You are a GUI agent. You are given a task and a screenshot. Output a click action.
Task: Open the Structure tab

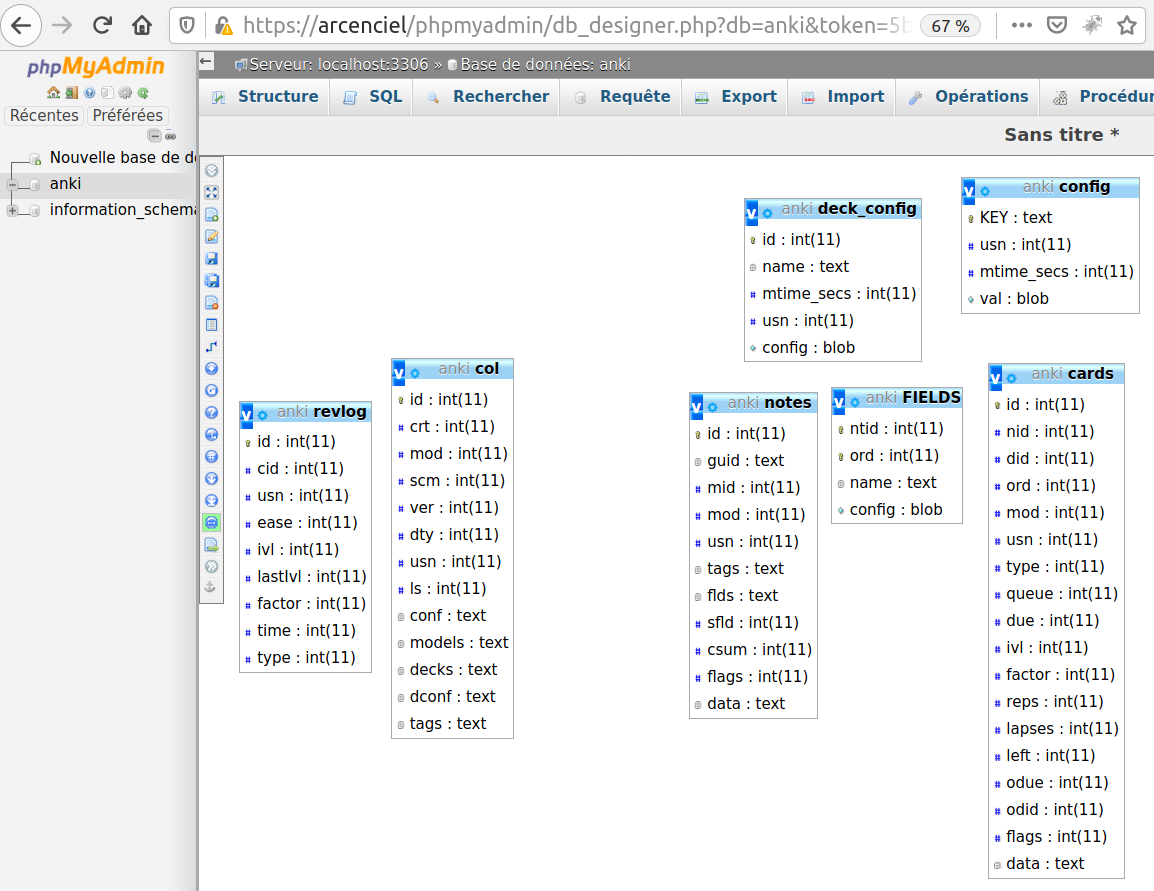coord(265,97)
